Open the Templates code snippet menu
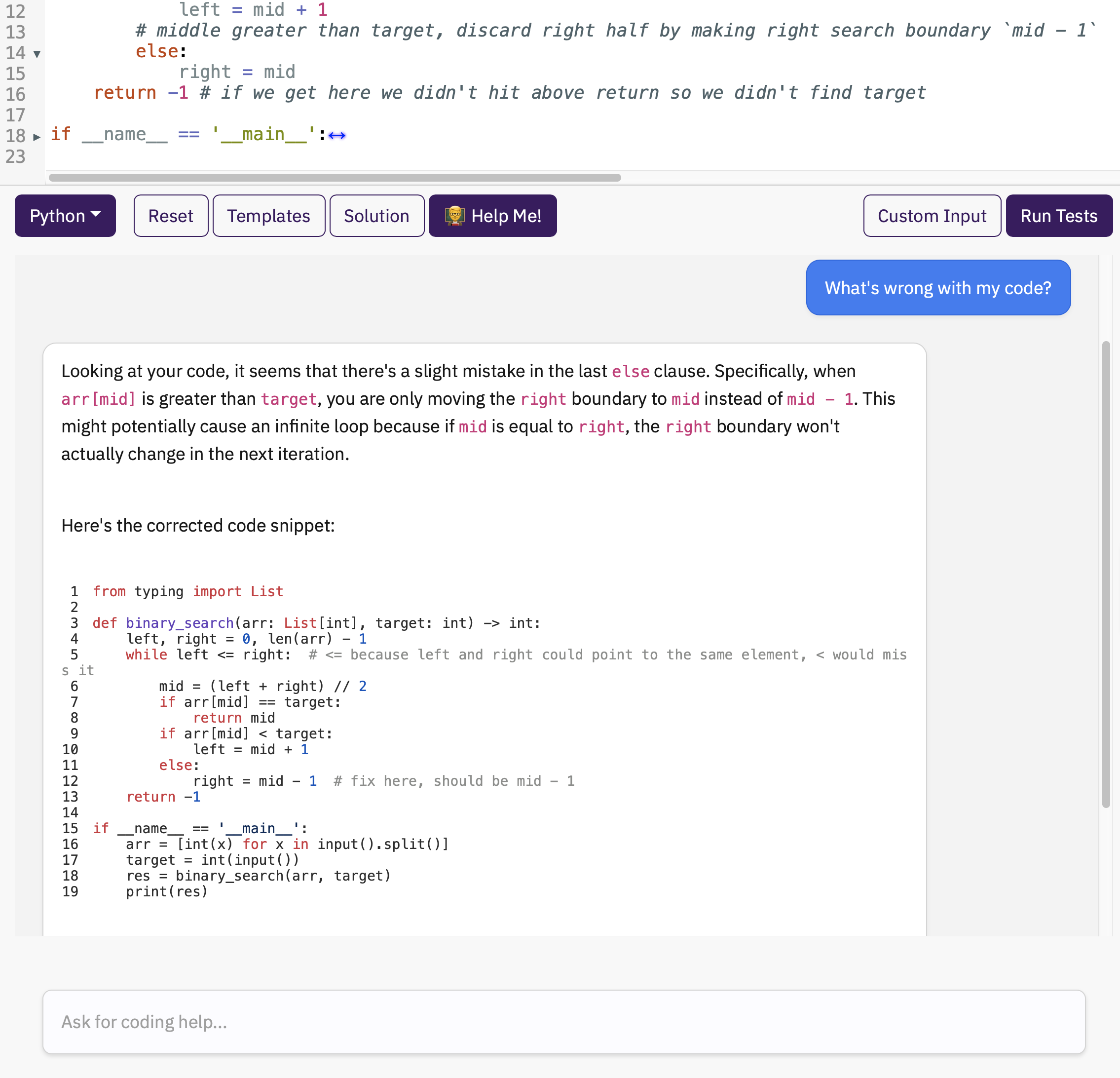Viewport: 1120px width, 1078px height. [x=267, y=216]
